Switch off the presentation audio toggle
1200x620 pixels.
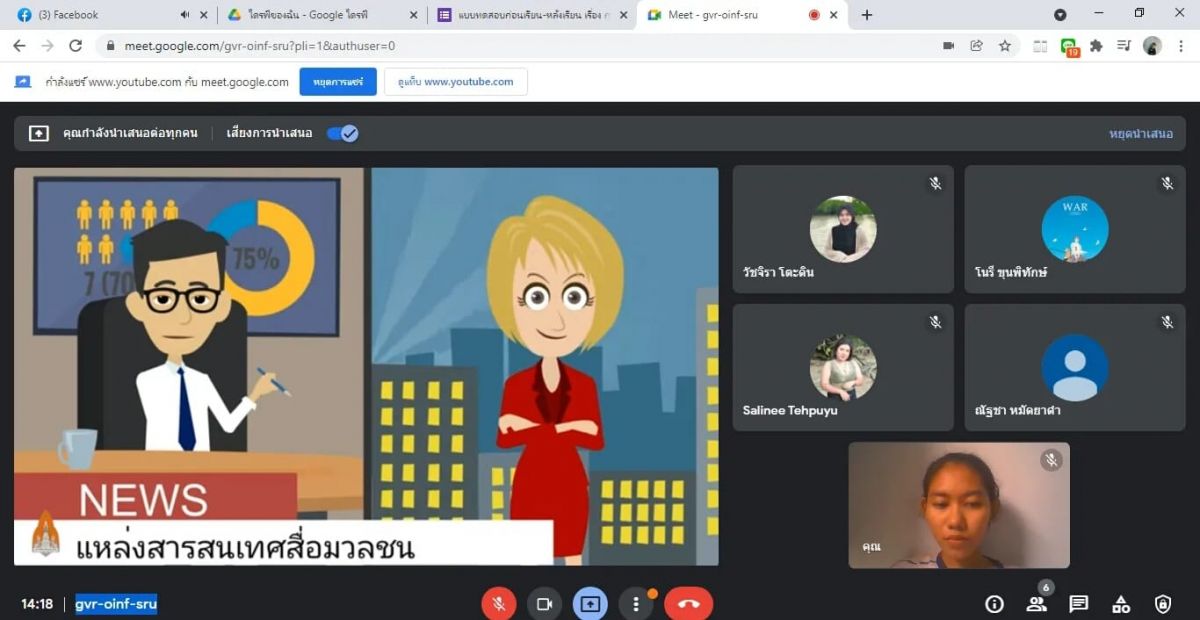pos(343,133)
